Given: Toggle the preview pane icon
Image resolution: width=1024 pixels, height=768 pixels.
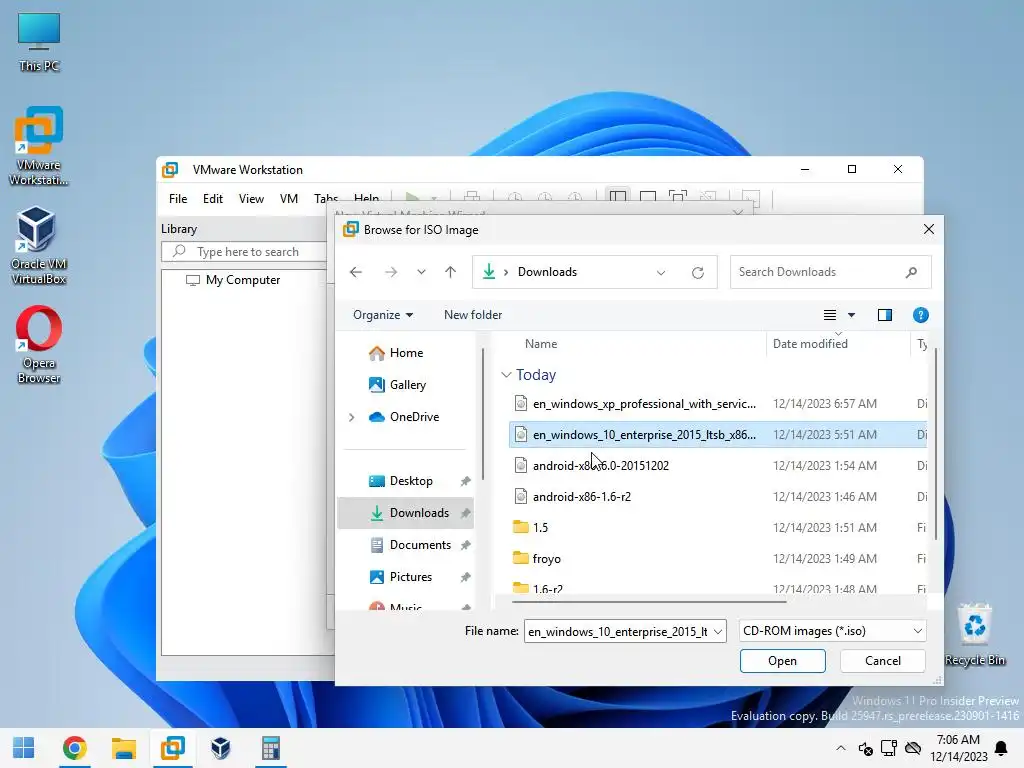Looking at the screenshot, I should 885,315.
